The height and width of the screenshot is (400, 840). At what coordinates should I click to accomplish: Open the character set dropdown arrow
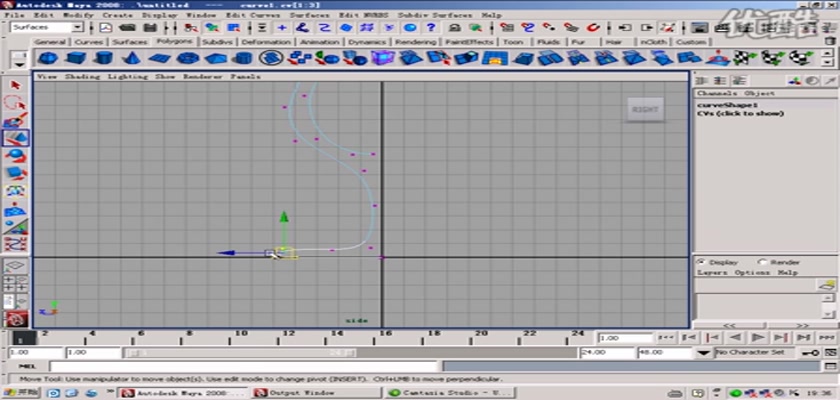[x=703, y=352]
